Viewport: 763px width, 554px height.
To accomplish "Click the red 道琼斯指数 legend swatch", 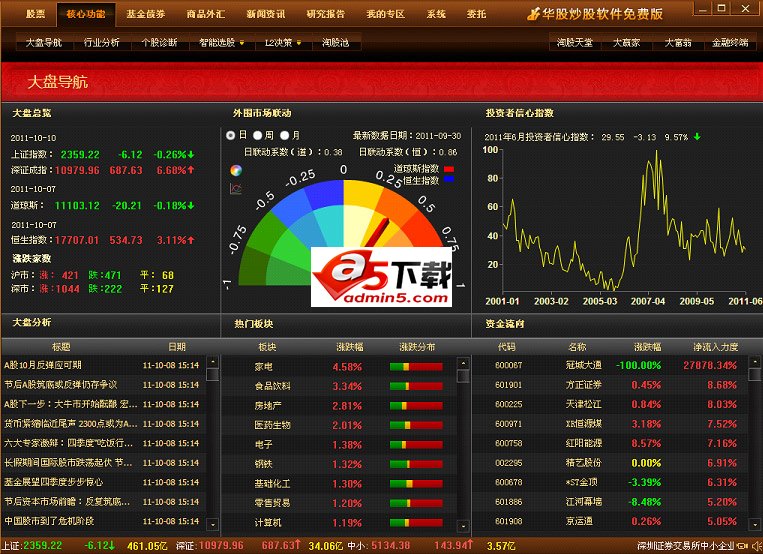I will (449, 169).
